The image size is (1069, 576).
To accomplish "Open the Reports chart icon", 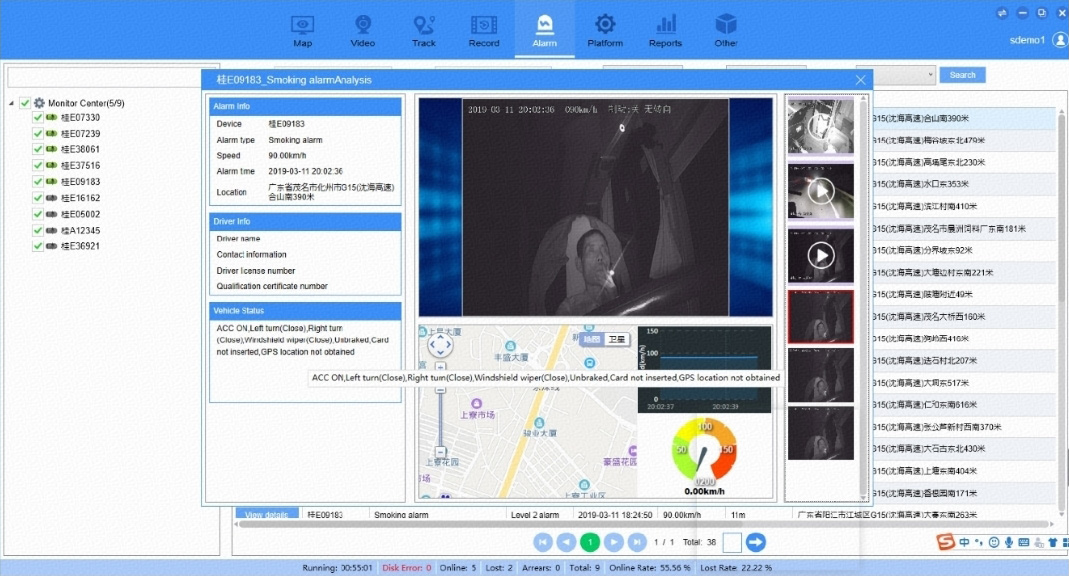I will pos(665,25).
